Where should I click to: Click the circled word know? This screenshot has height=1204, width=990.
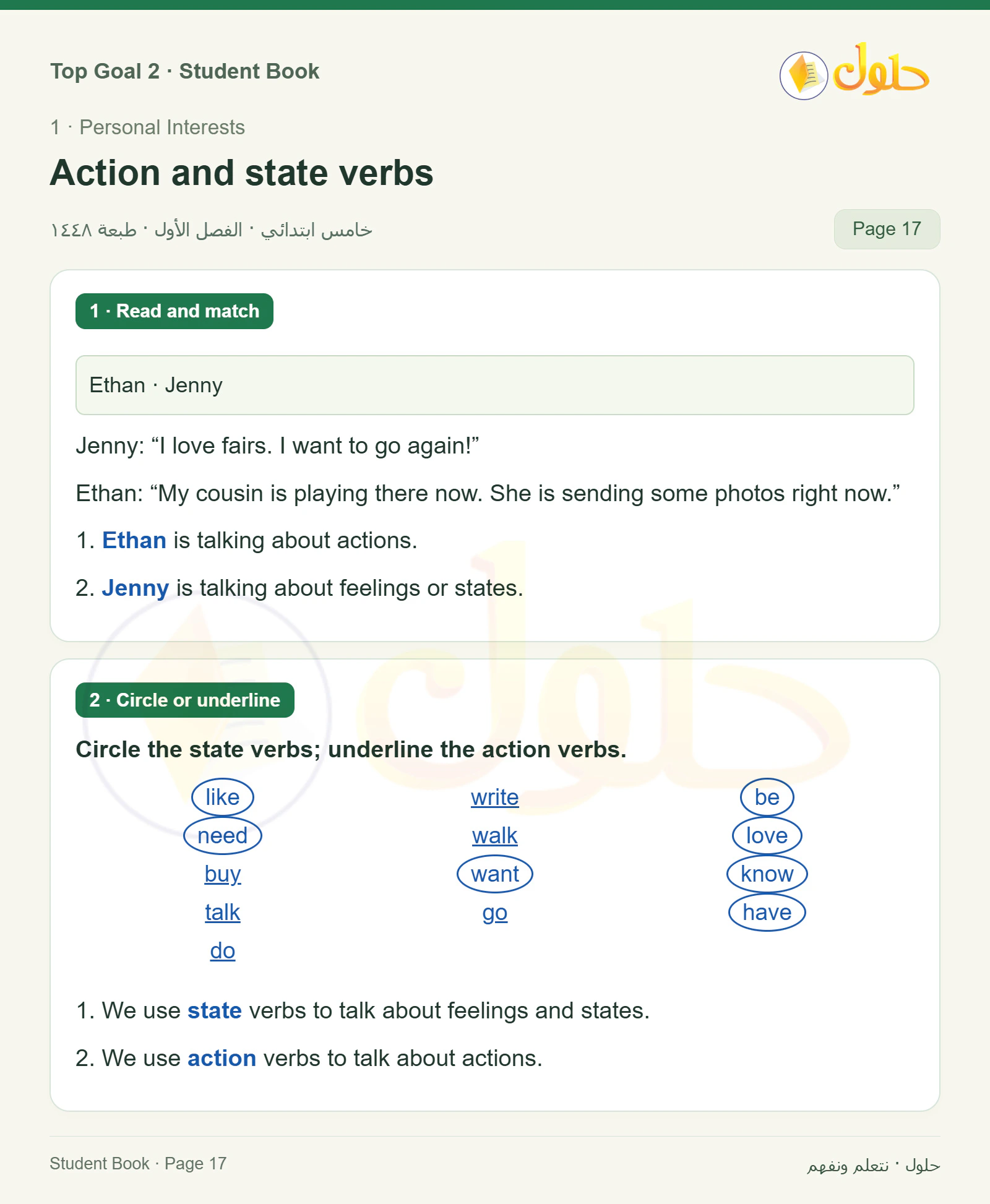(767, 874)
